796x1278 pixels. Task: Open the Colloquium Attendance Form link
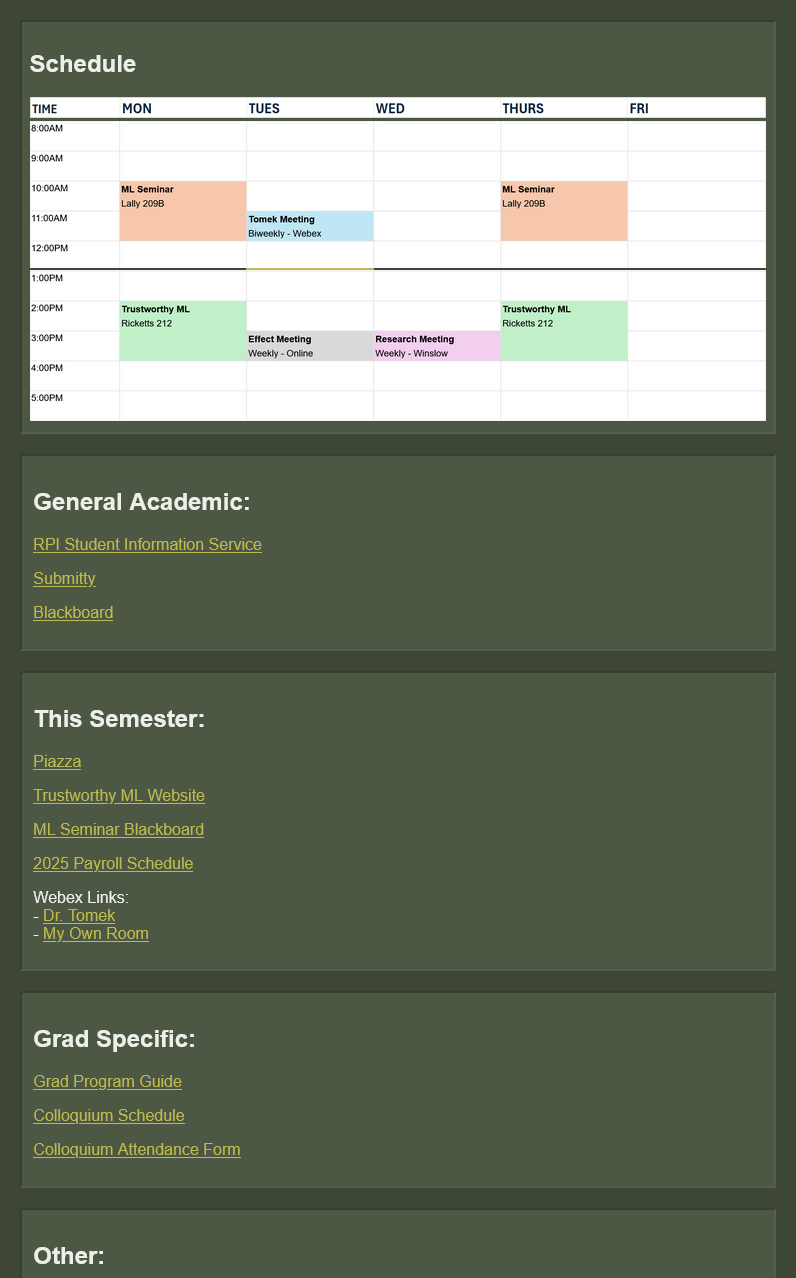137,1150
